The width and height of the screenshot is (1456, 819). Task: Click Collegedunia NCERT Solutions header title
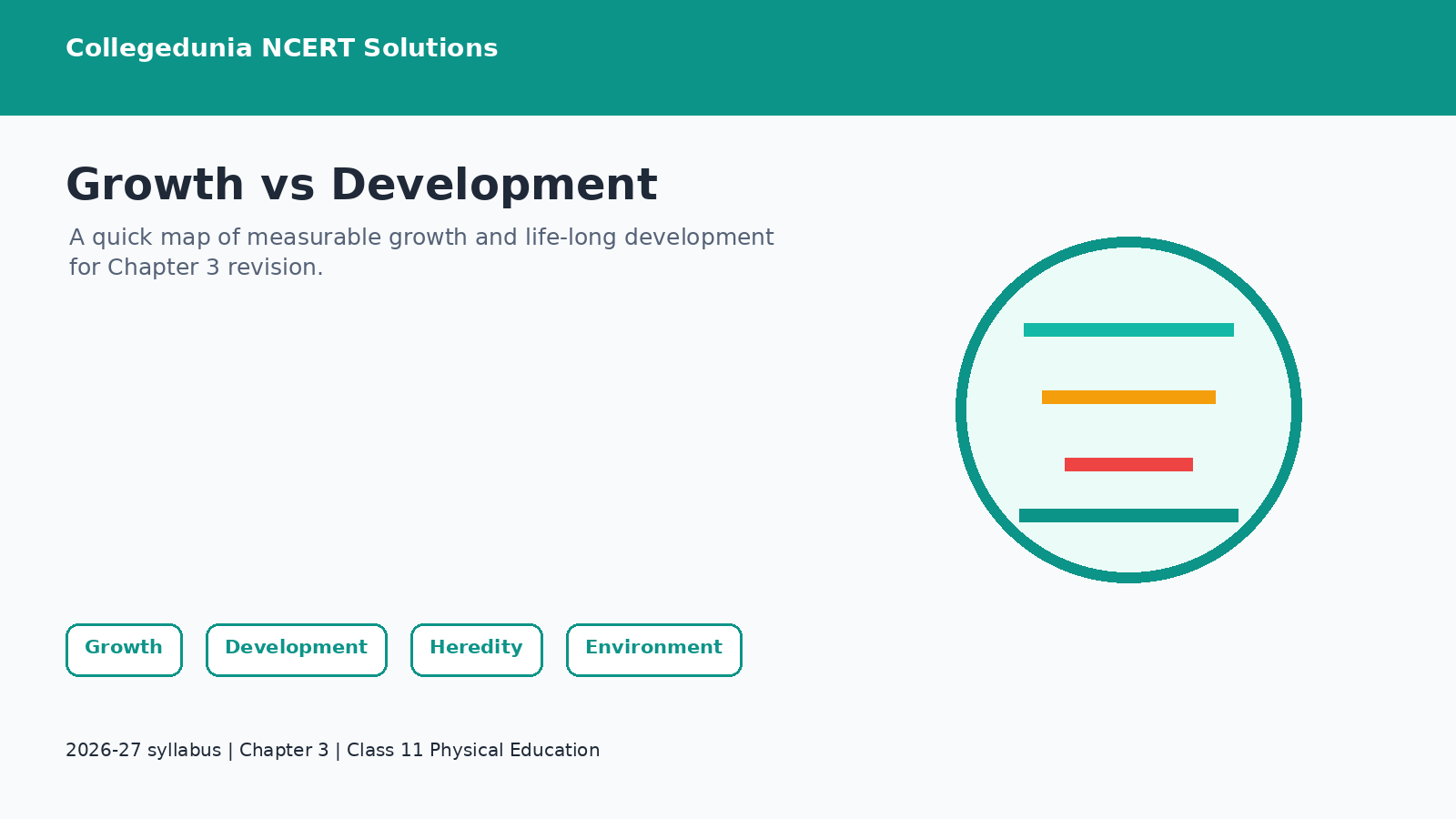click(x=282, y=48)
